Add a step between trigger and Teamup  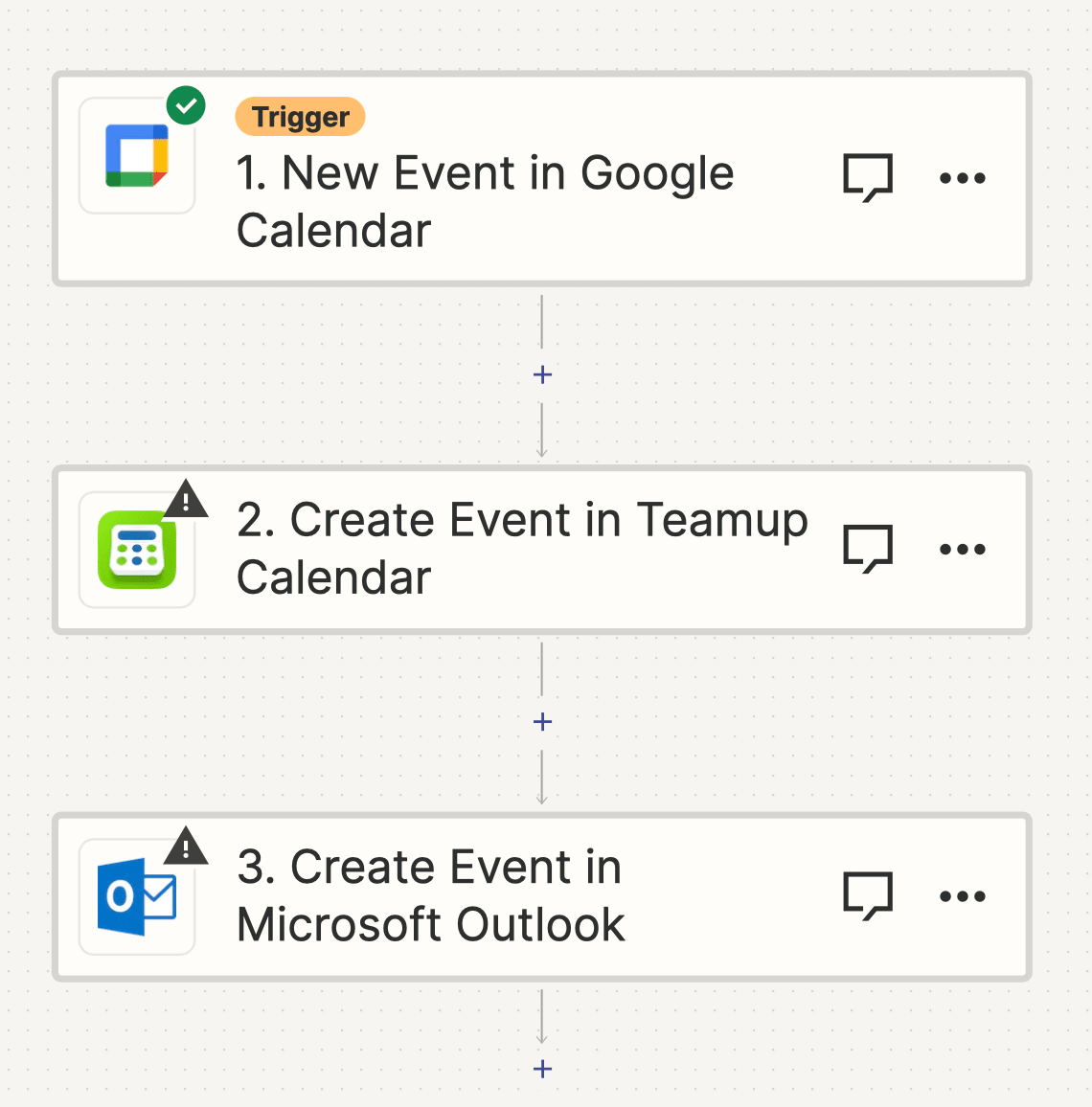(x=542, y=374)
